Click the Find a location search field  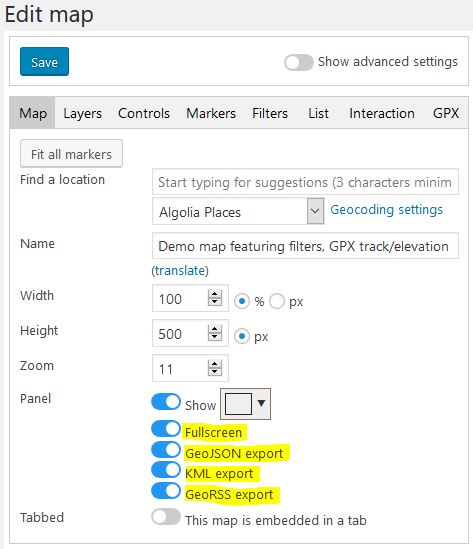pos(305,182)
